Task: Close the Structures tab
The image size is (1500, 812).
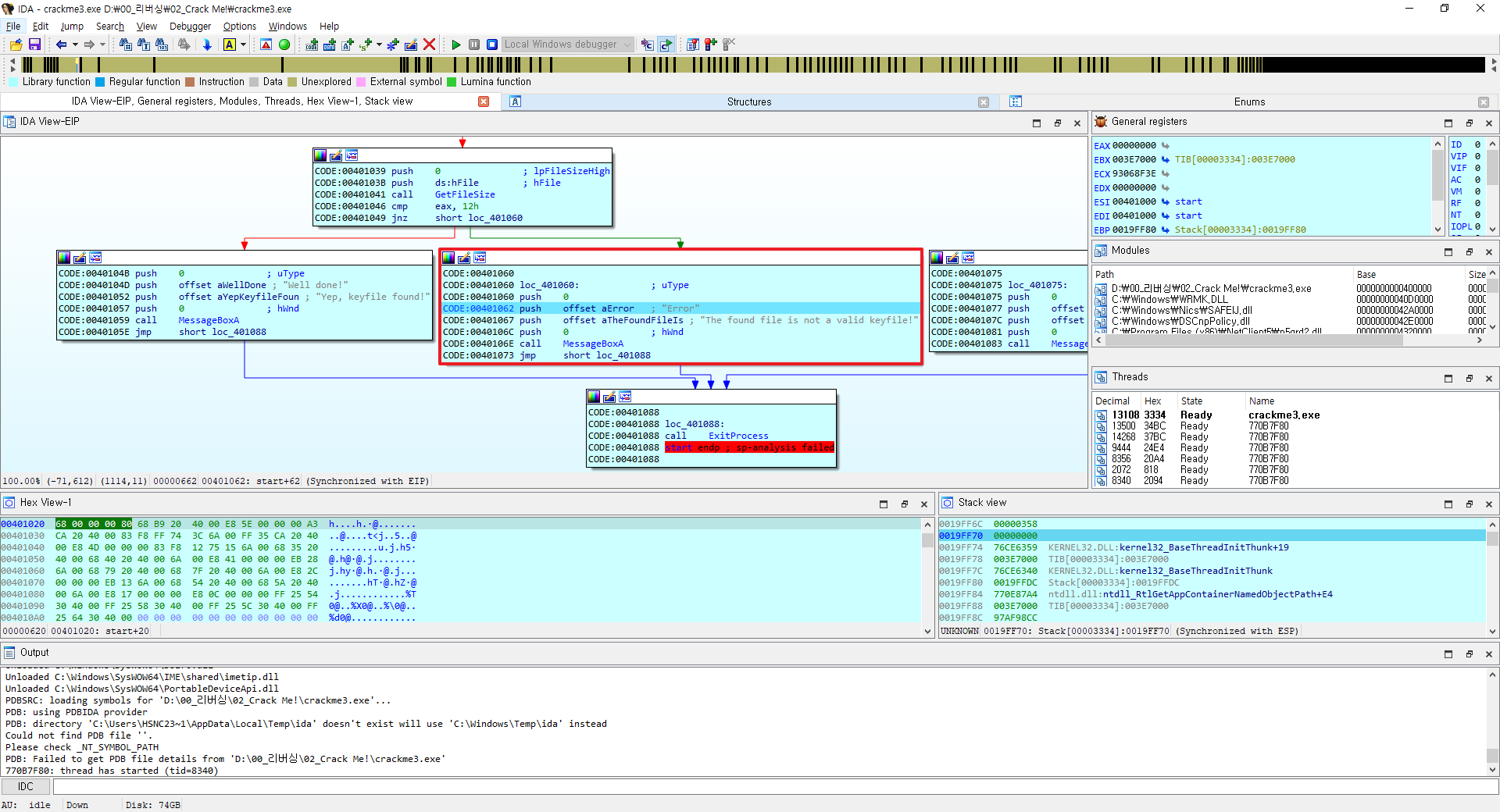Action: click(984, 102)
